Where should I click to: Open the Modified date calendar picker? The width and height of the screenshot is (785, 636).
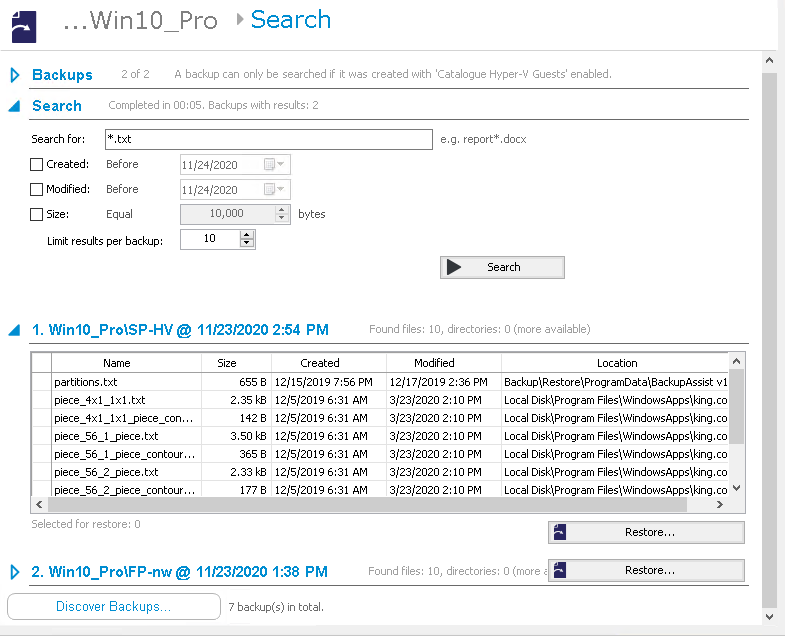[274, 189]
